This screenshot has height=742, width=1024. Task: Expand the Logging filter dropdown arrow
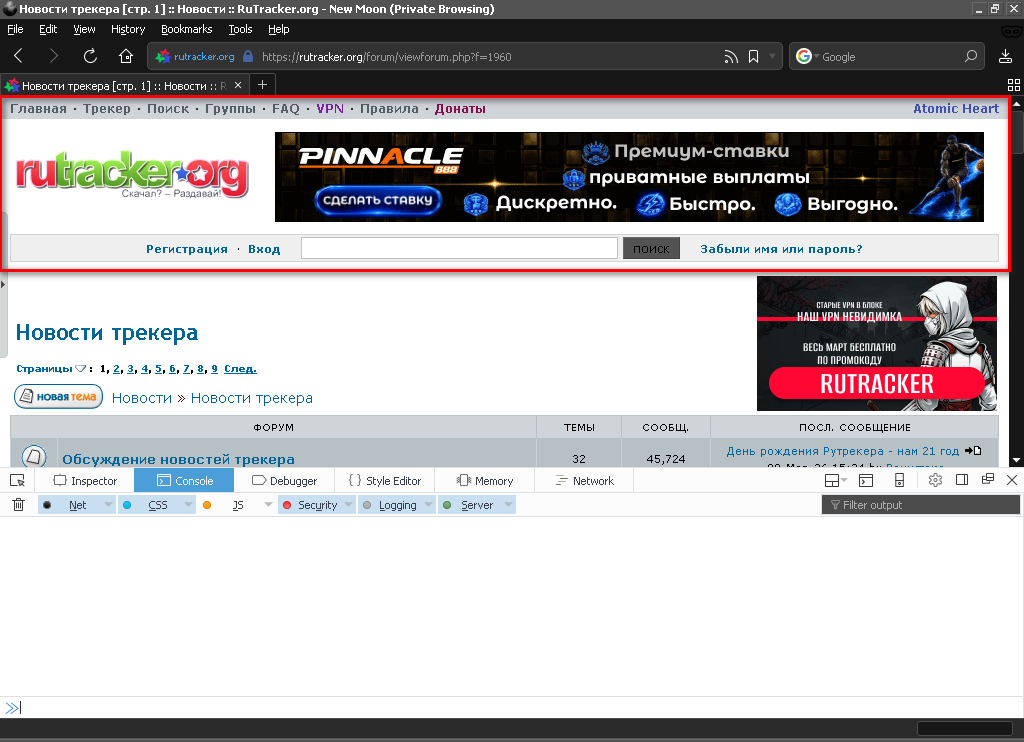click(428, 505)
